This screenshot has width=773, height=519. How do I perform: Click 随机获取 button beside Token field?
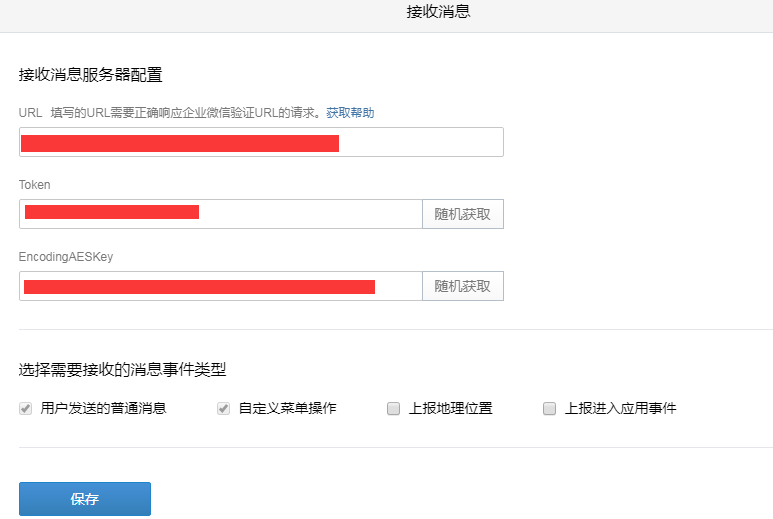(462, 214)
